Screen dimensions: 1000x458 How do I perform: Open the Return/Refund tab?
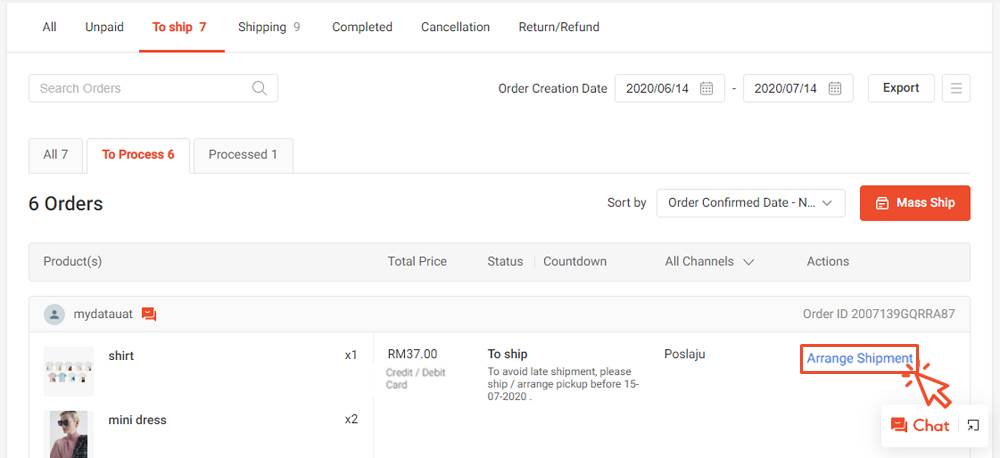click(559, 27)
